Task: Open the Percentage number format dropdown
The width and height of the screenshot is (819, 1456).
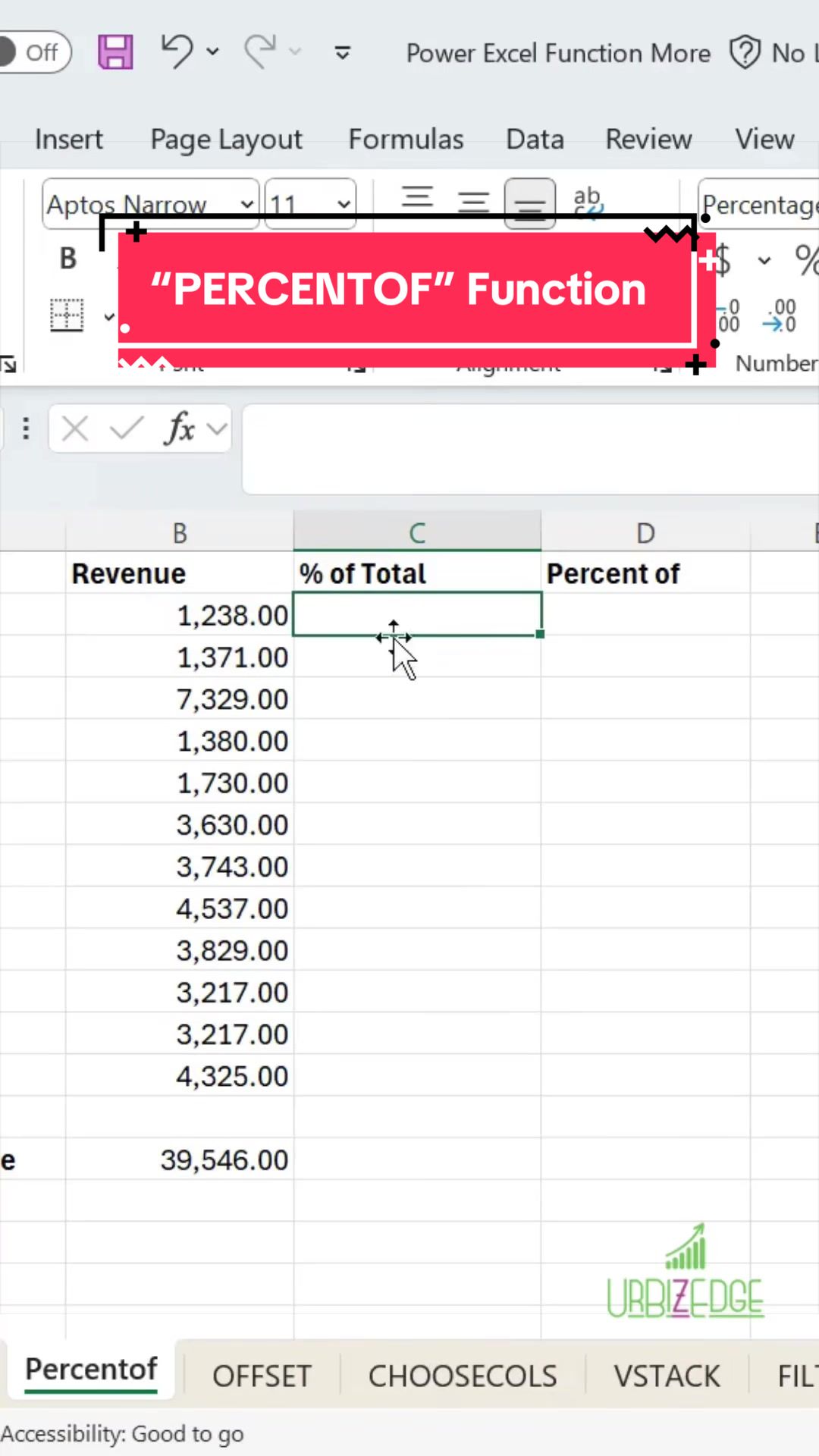Action: point(758,203)
